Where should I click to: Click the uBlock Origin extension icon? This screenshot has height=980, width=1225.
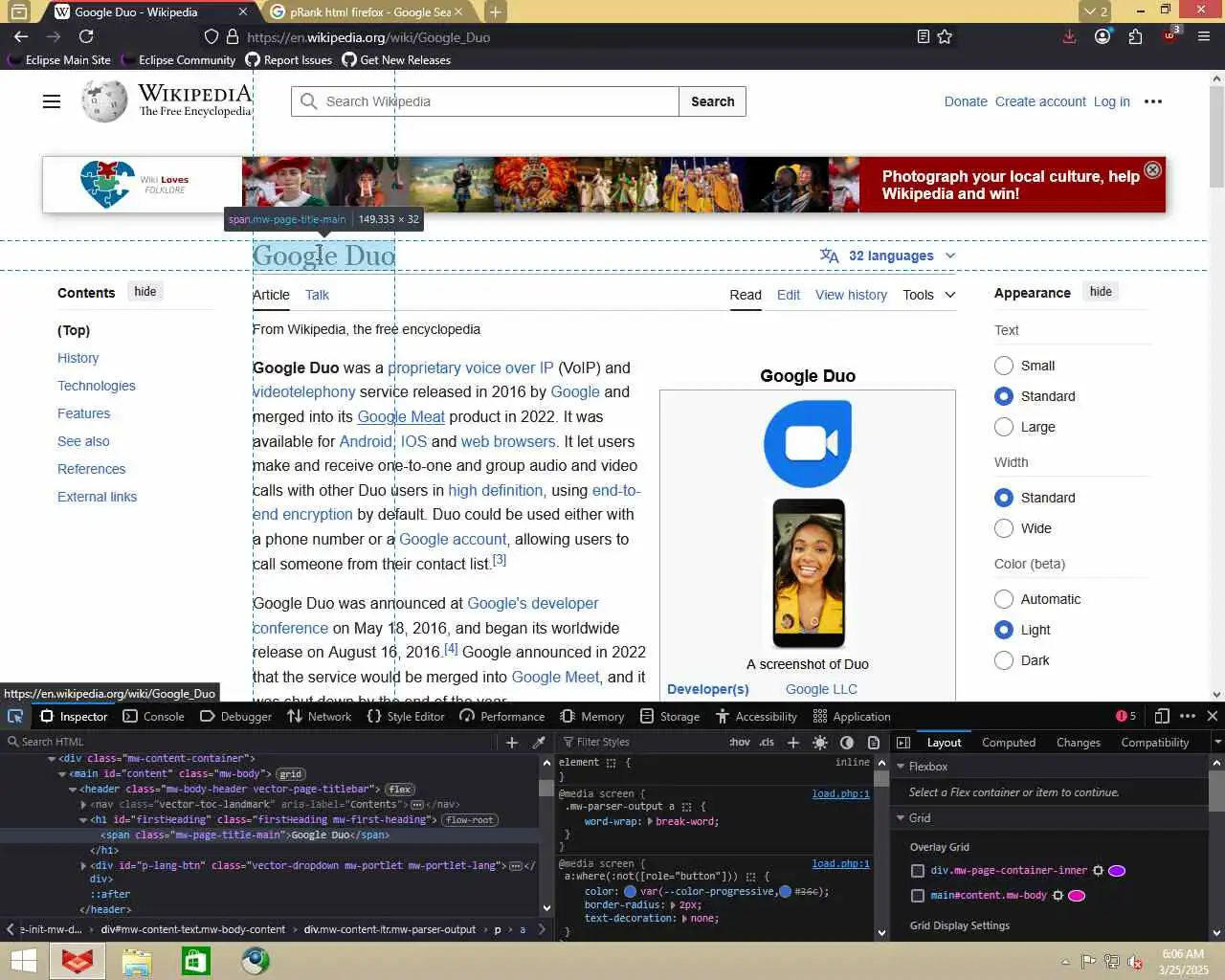pos(1170,34)
